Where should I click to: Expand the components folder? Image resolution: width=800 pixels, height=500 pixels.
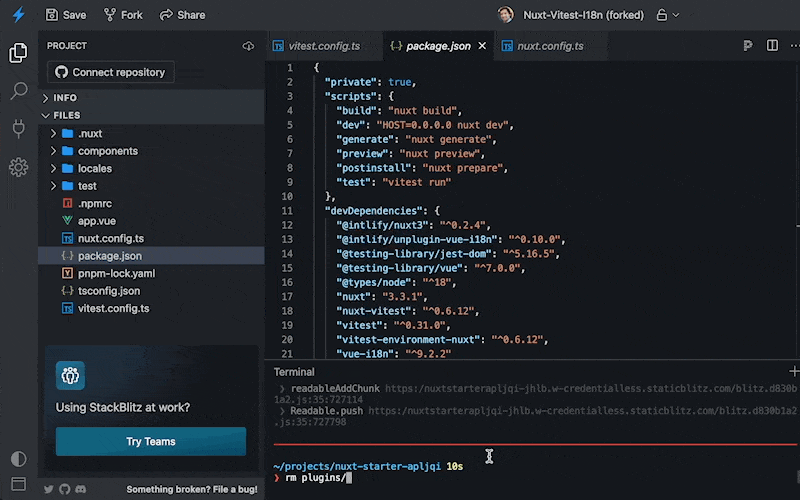pos(151,151)
